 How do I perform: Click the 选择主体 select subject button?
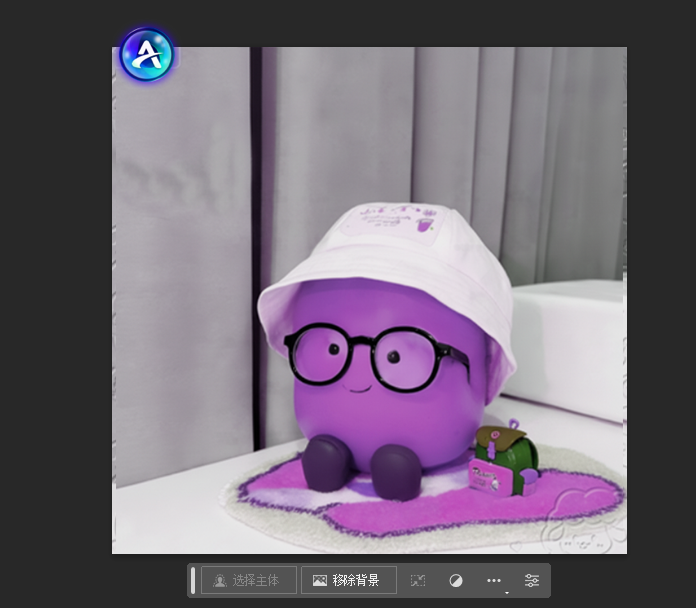click(249, 580)
